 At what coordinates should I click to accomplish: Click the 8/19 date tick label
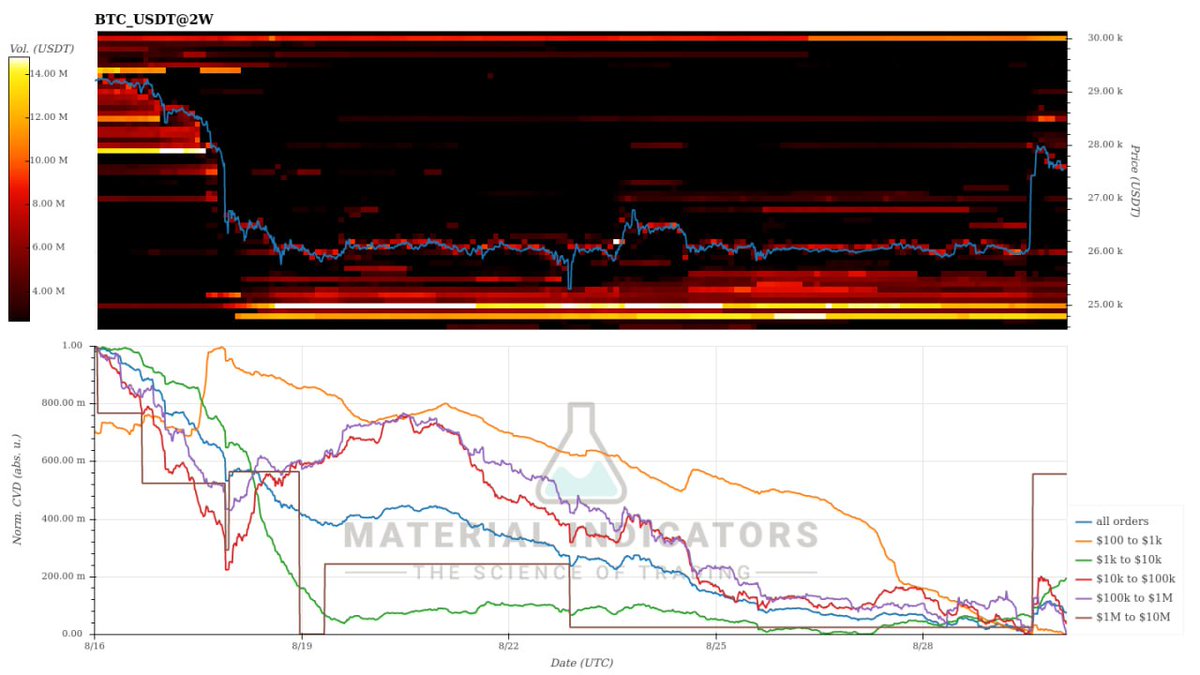point(301,646)
